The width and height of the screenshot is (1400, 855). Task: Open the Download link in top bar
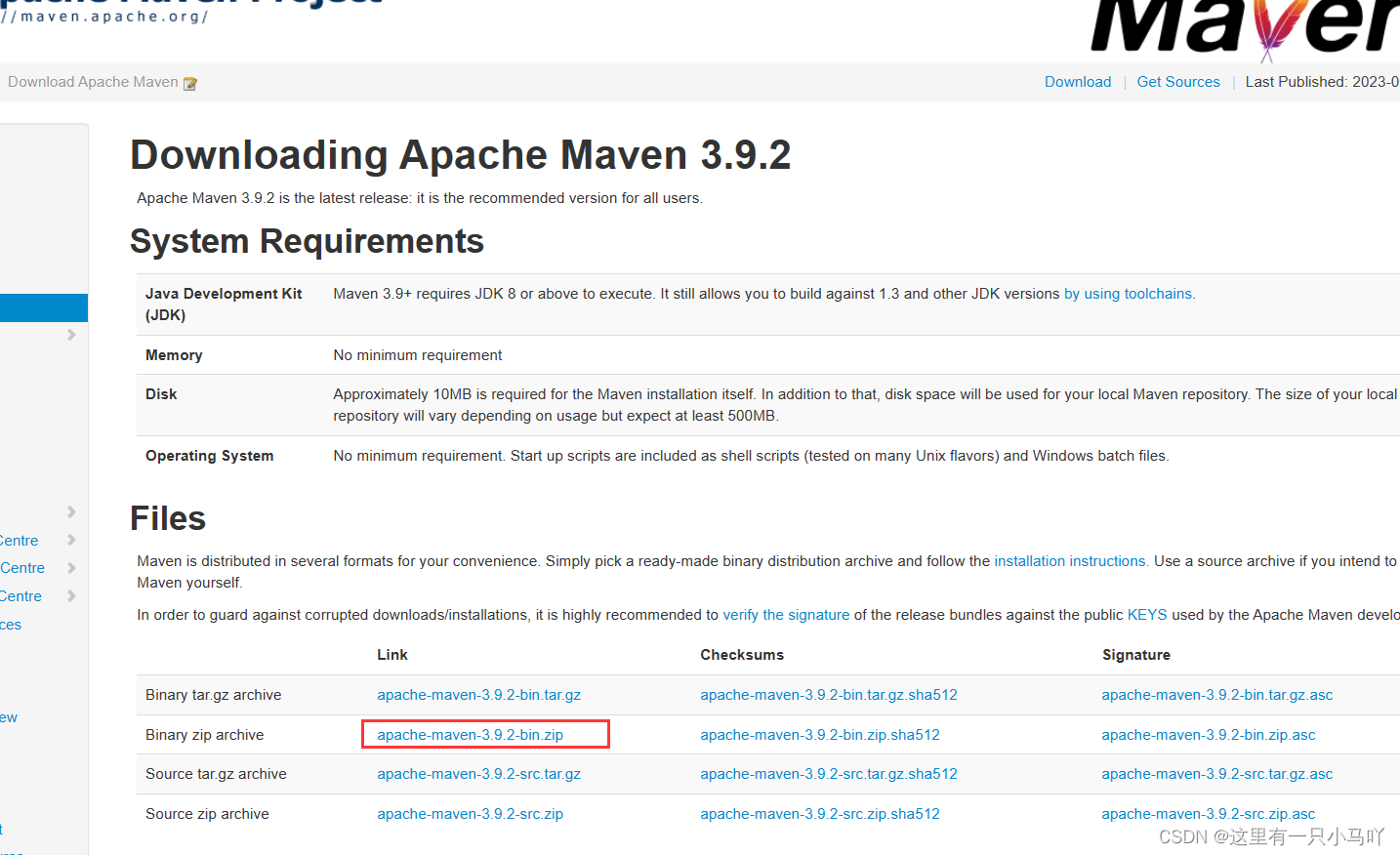[1078, 82]
